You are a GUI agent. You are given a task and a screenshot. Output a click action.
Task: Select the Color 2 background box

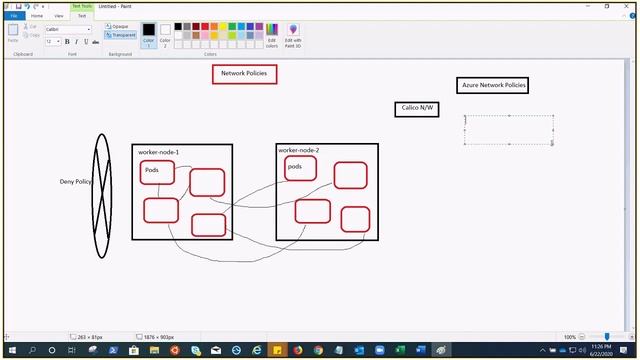165,35
